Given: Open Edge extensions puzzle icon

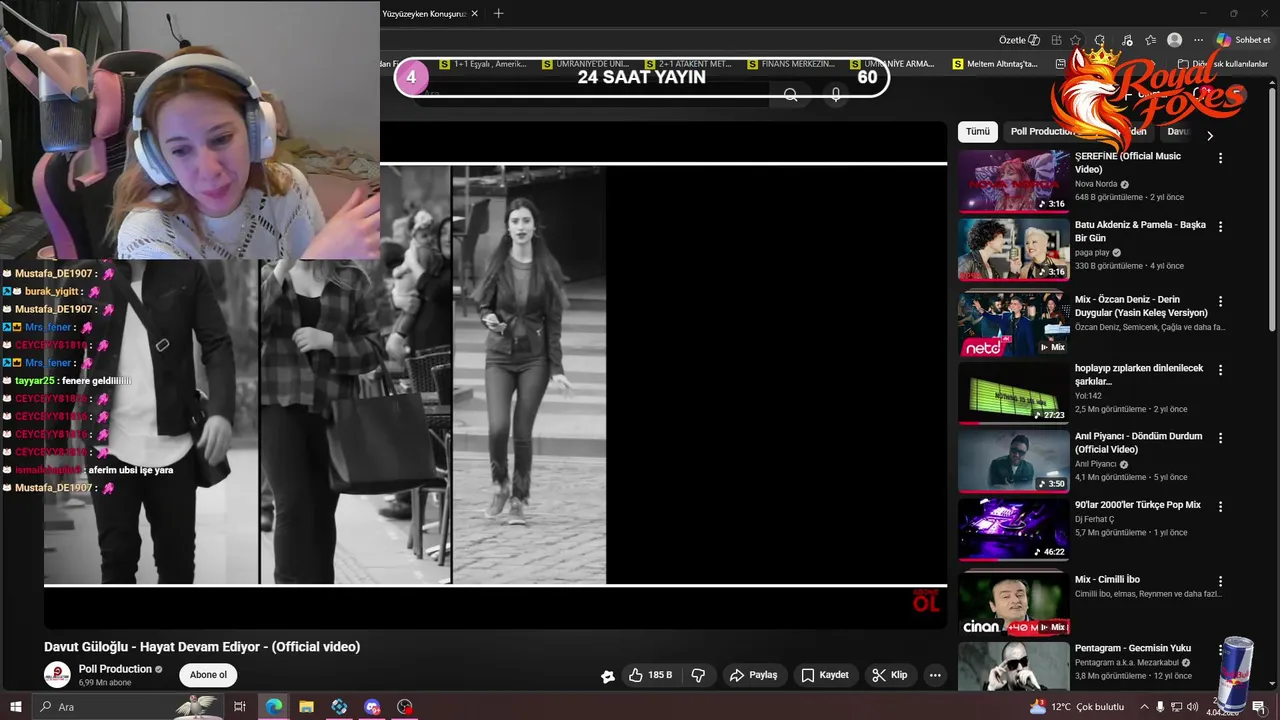Looking at the screenshot, I should click(1100, 40).
